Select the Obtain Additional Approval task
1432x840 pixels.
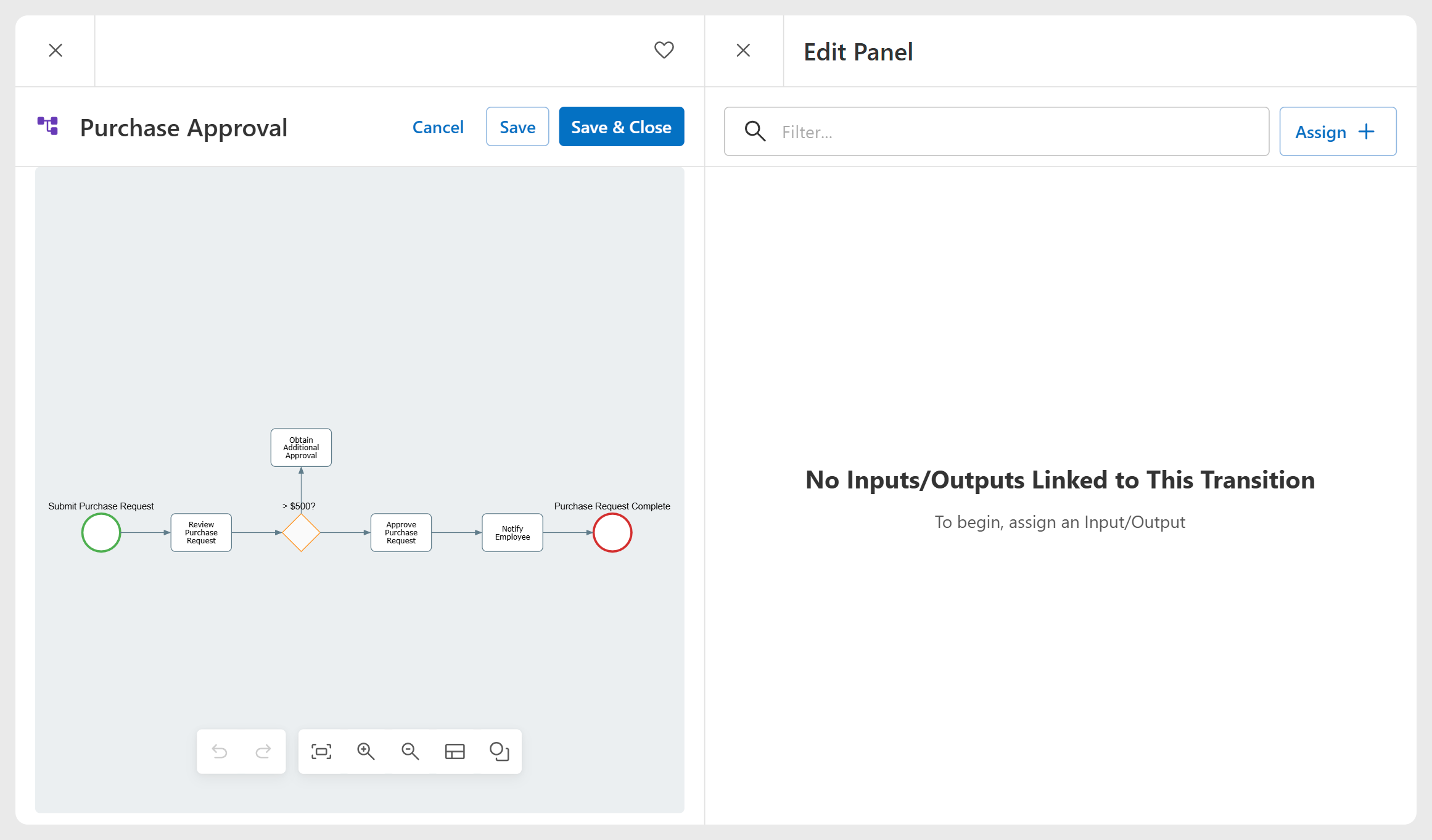tap(301, 448)
